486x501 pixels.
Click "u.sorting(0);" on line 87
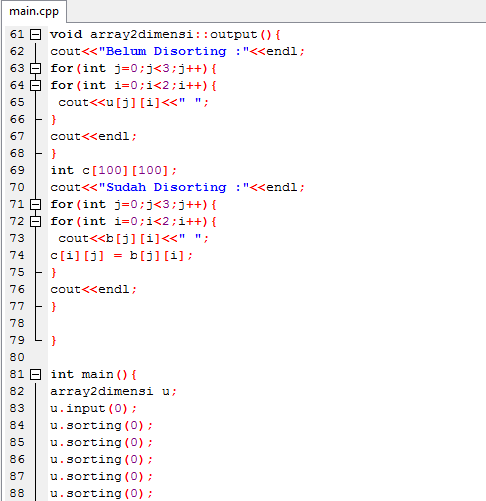(x=101, y=476)
